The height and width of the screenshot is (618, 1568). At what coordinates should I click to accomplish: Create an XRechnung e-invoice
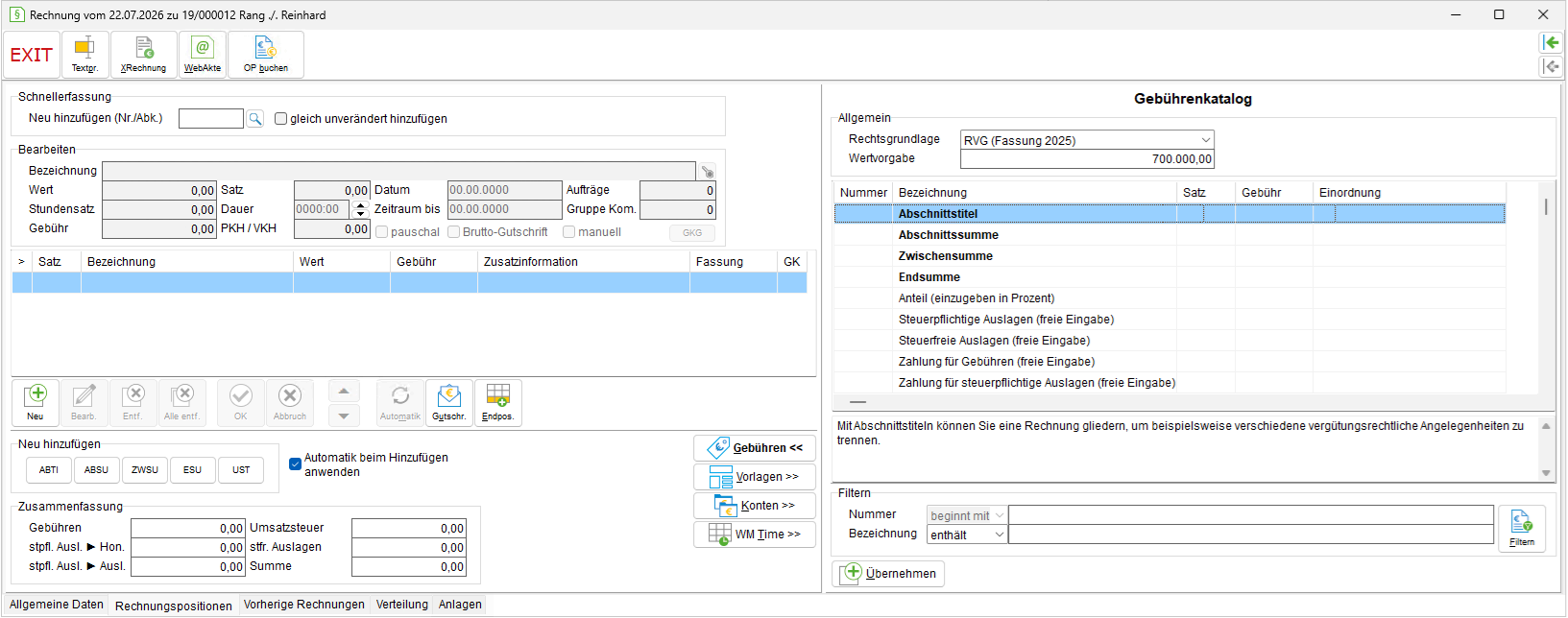pos(143,55)
